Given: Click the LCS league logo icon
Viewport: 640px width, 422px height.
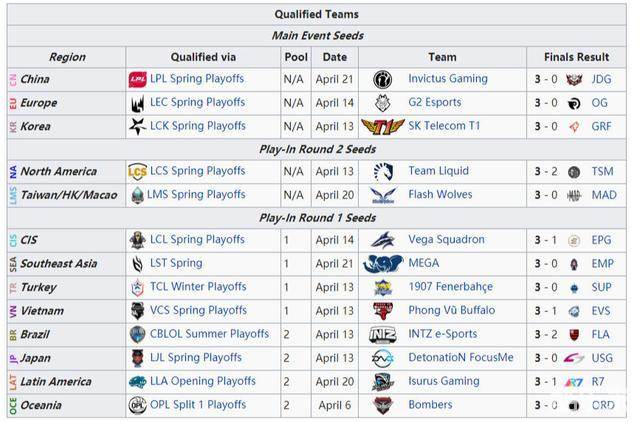Looking at the screenshot, I should click(138, 171).
